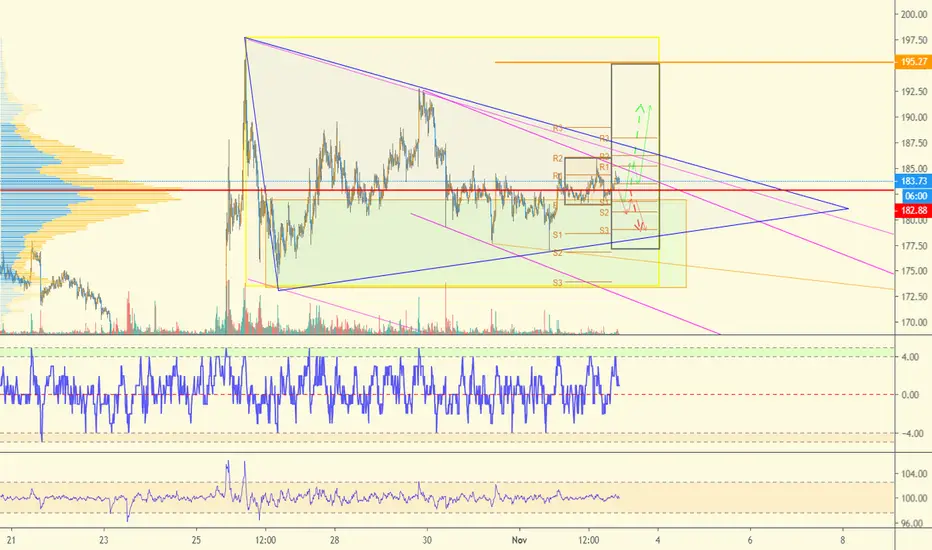This screenshot has width=932, height=550.
Task: Click the 0.00 oscillator scale value
Action: pos(910,395)
